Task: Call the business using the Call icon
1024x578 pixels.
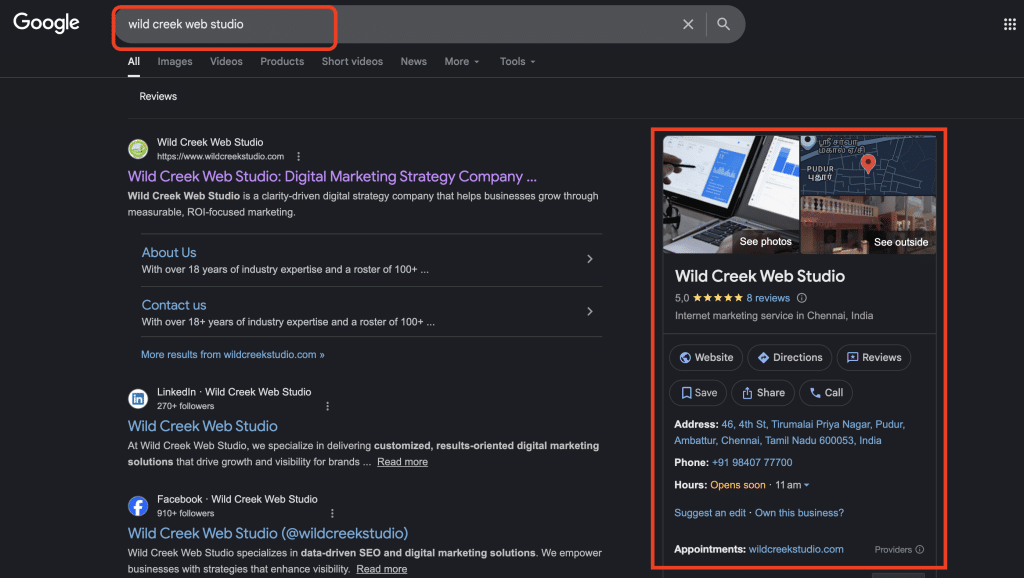Action: [x=812, y=392]
